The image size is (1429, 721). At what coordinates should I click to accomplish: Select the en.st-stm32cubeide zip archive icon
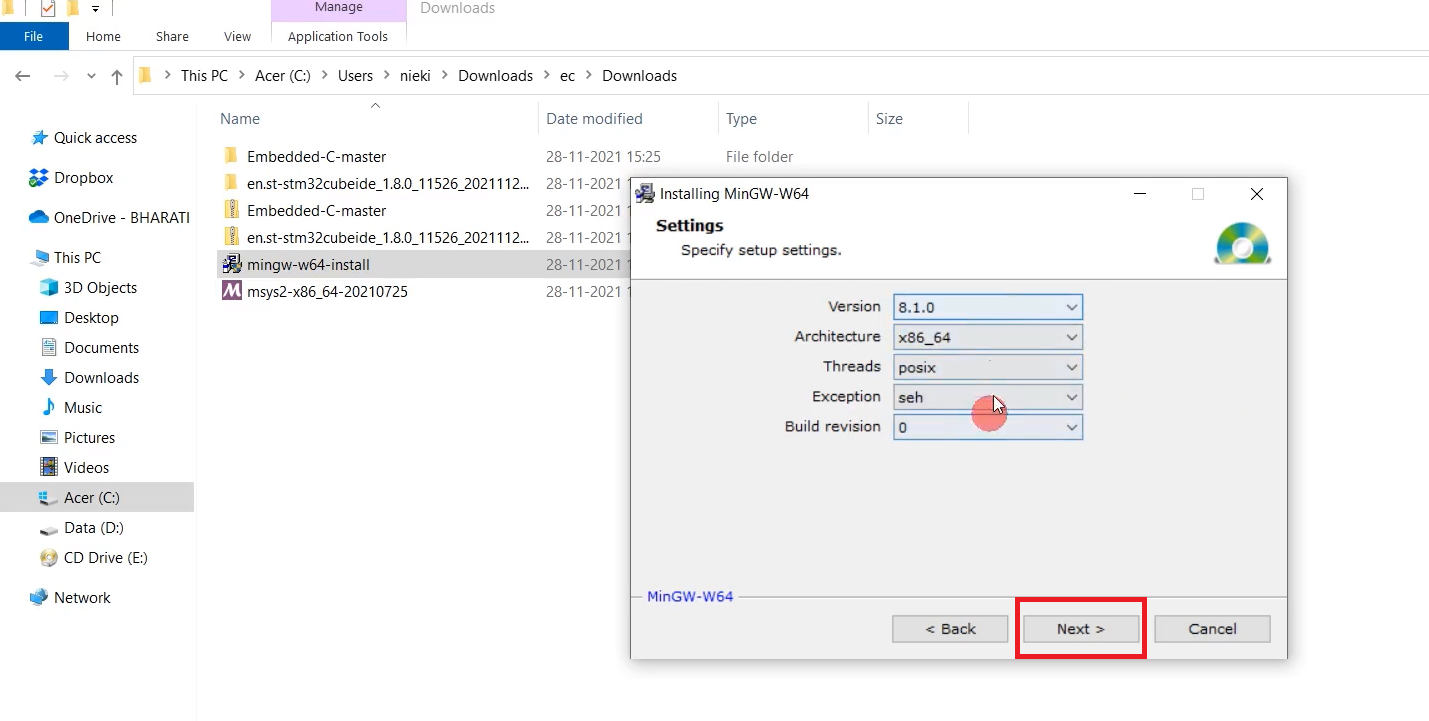[231, 237]
